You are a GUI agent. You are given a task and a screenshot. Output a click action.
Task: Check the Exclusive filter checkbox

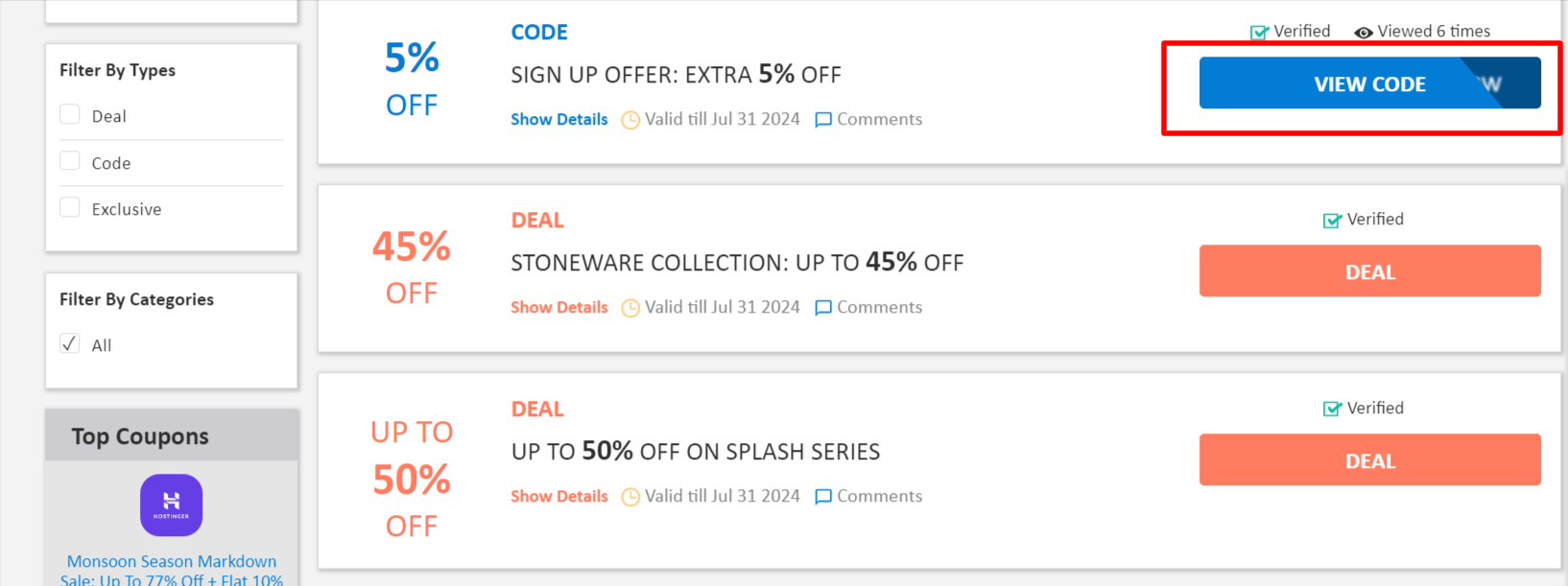[70, 207]
